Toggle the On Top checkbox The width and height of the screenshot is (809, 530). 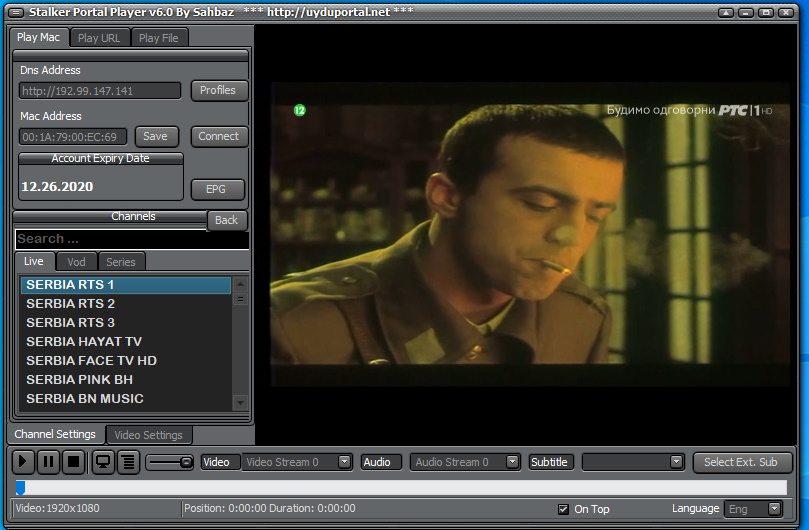click(x=563, y=509)
